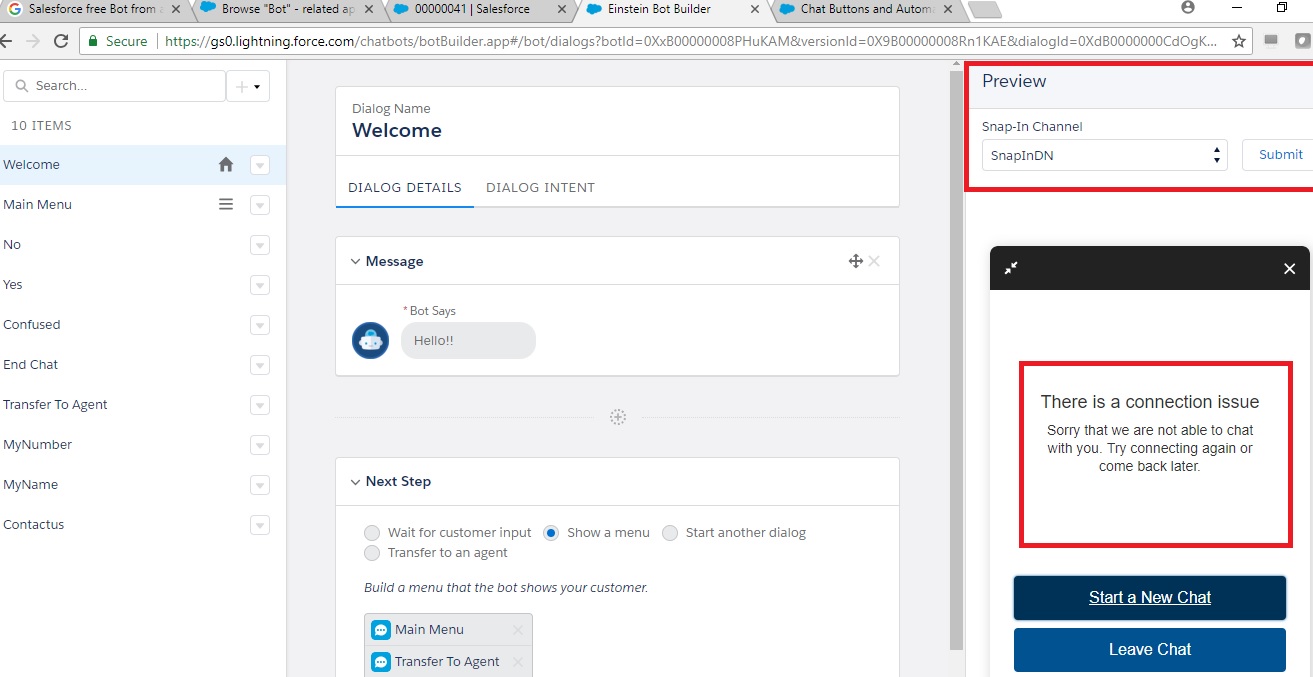1313x677 pixels.
Task: Click the dialogs Search input field
Action: coord(115,86)
